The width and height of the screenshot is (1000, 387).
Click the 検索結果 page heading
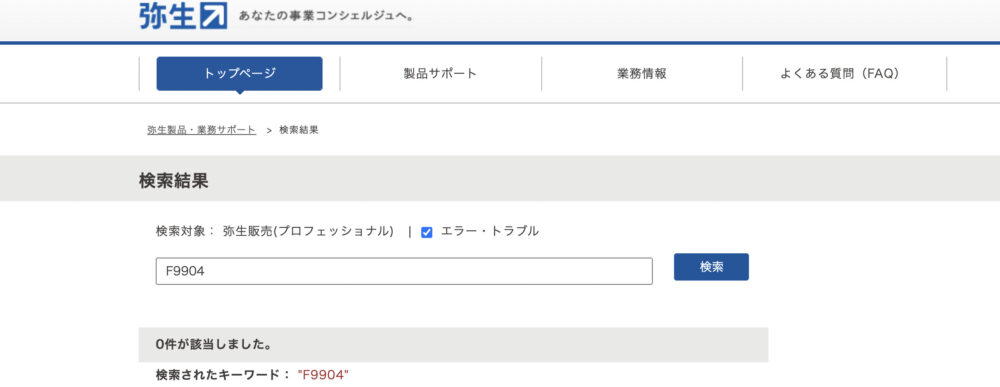[x=173, y=180]
